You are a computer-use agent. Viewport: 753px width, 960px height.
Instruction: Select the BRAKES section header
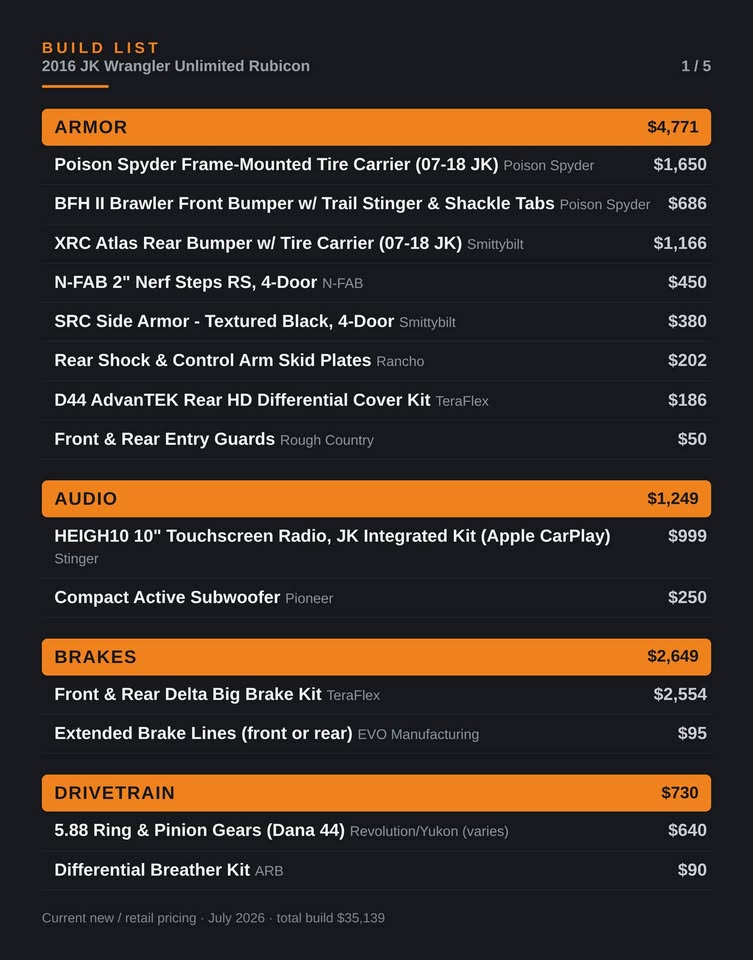376,656
